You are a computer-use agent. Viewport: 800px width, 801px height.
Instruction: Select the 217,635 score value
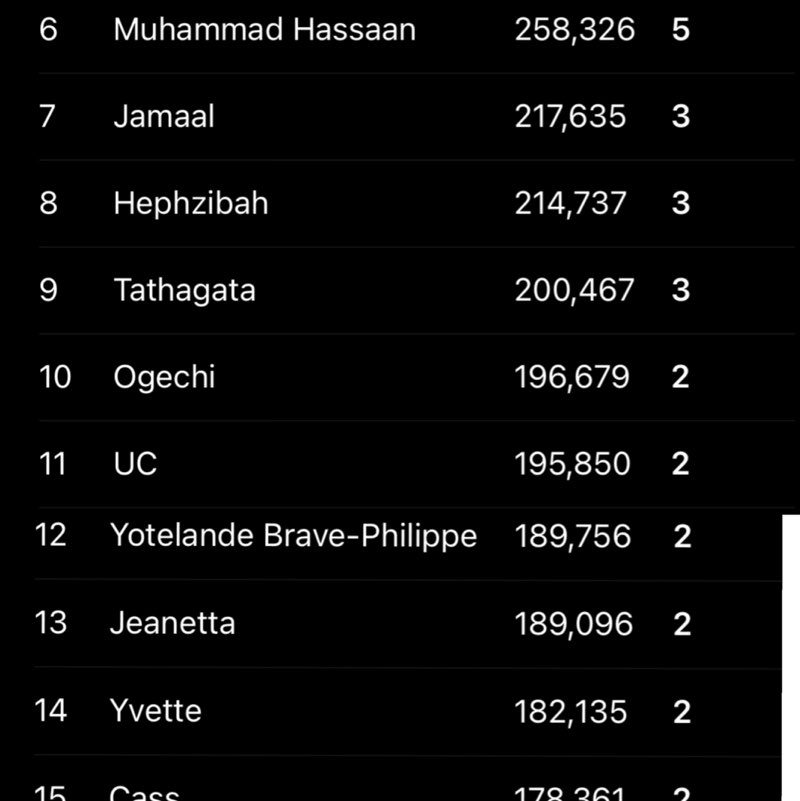pyautogui.click(x=570, y=117)
